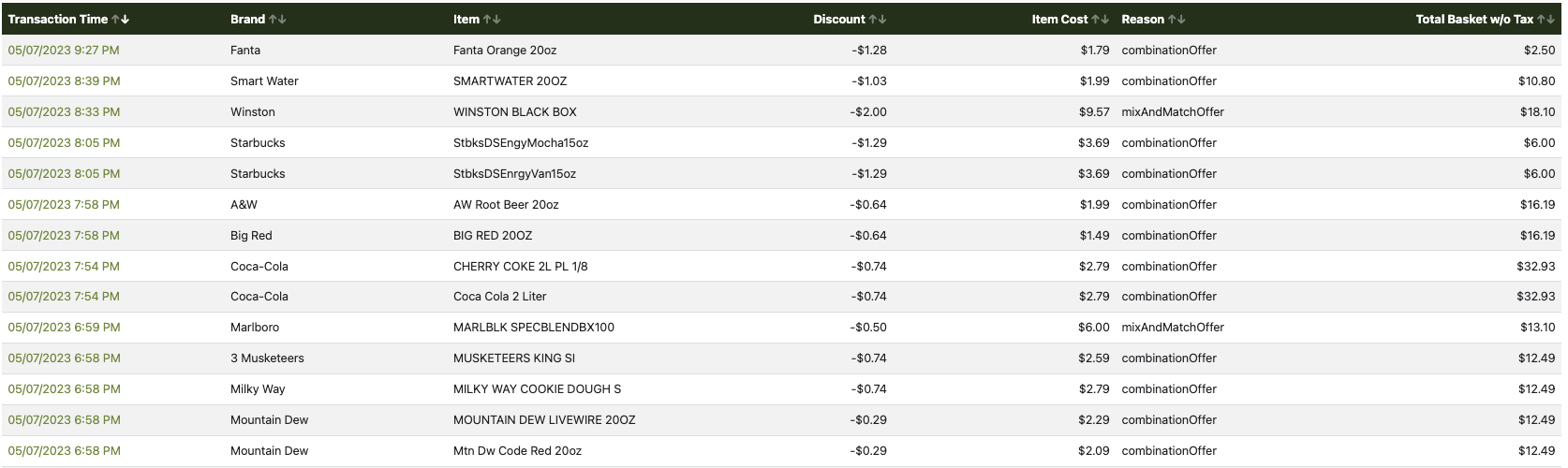Sort table using Item column arrows
1568x468 pixels.
[x=492, y=20]
